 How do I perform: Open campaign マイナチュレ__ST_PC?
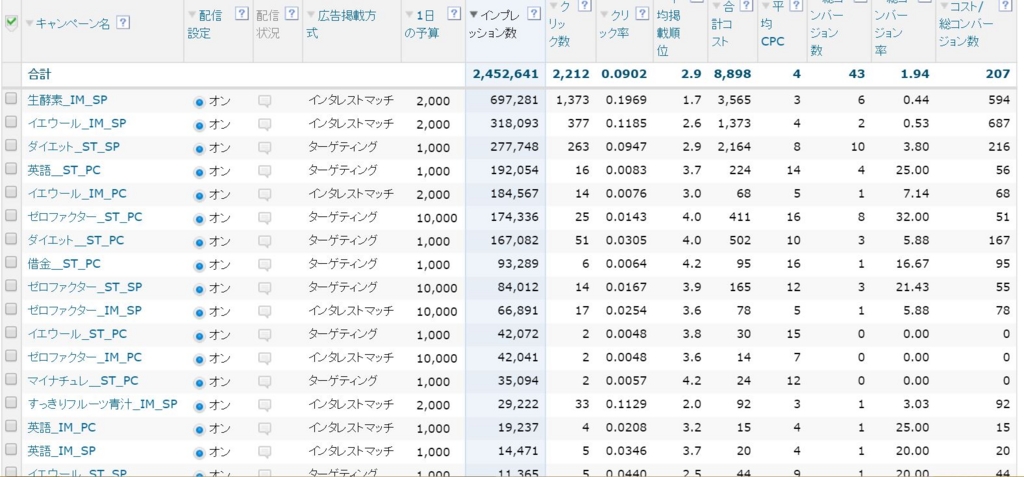[83, 381]
